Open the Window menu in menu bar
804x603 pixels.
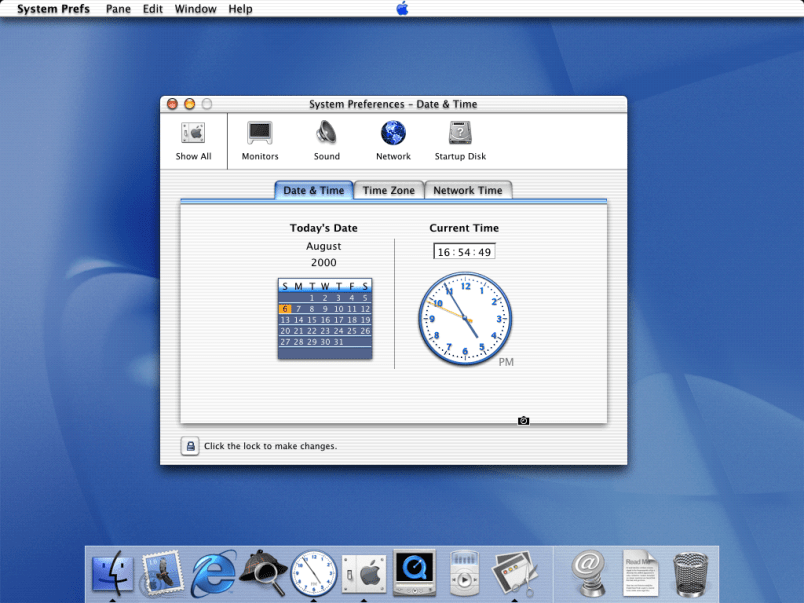click(x=195, y=9)
